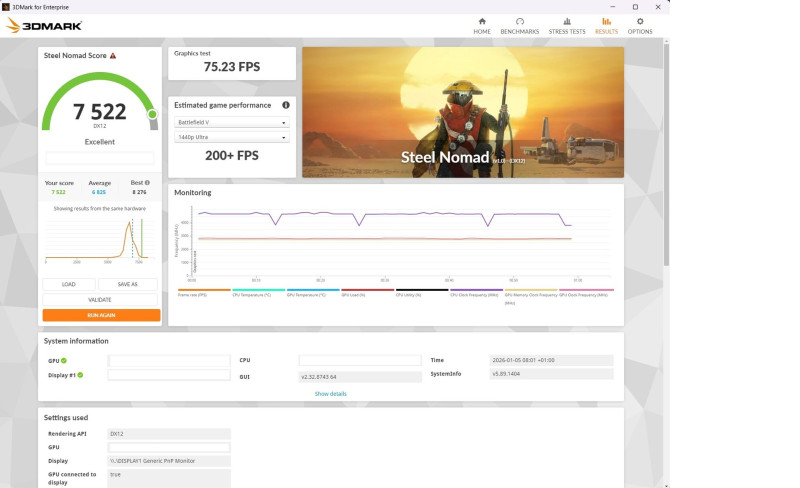
Task: Minimize the 3DMark window
Action: click(x=613, y=7)
